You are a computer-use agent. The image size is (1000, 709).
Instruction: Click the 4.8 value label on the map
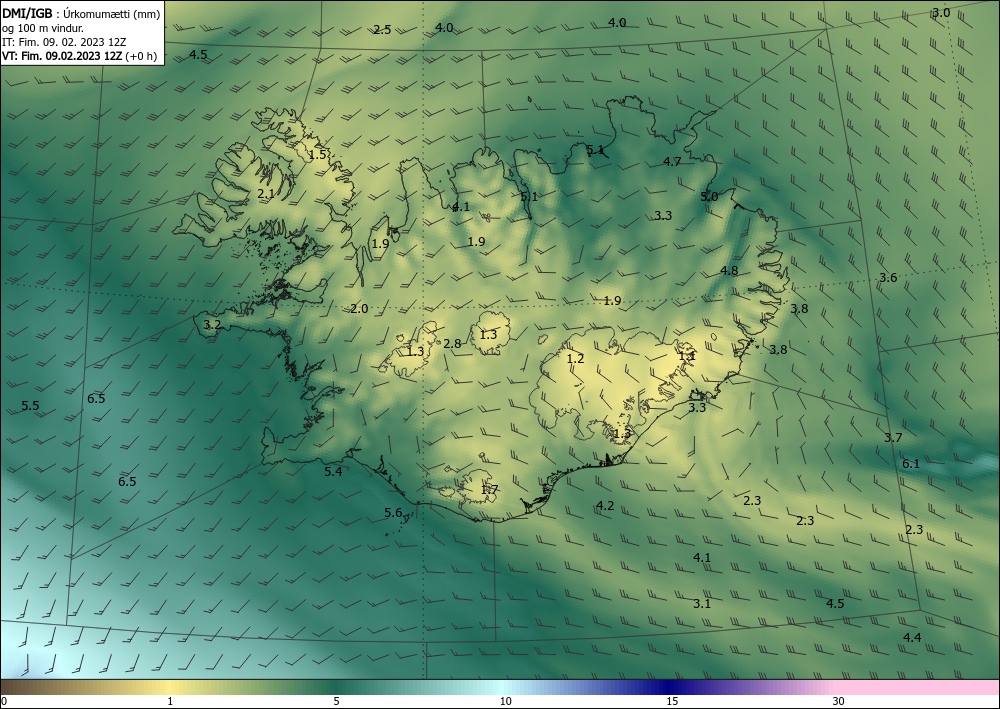(x=729, y=270)
